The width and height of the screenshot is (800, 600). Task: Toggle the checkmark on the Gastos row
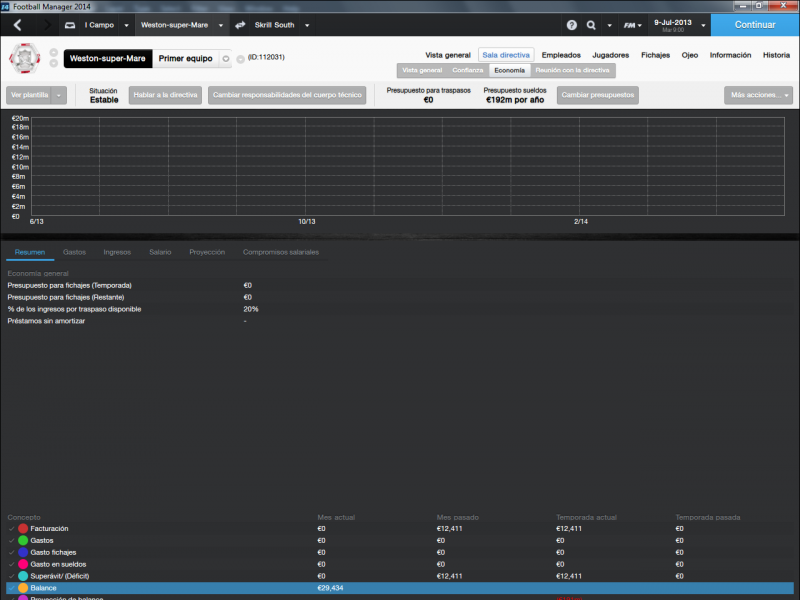click(x=11, y=541)
